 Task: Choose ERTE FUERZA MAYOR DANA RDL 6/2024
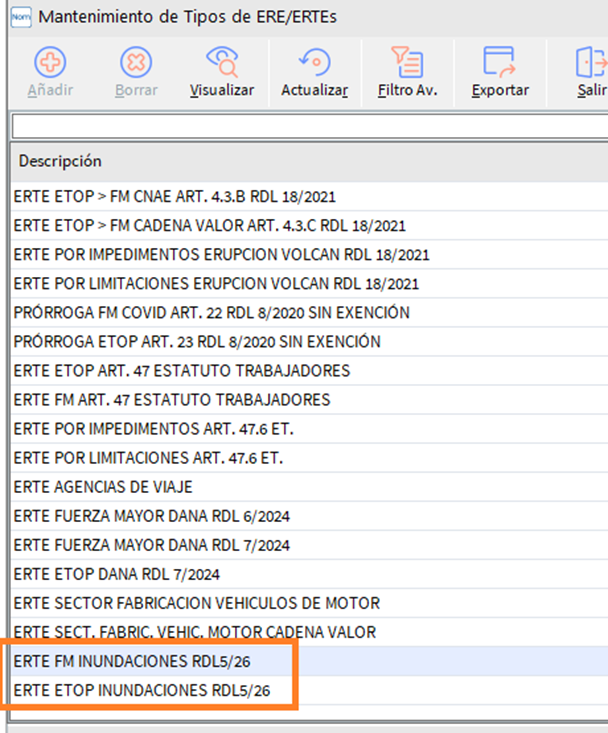point(152,516)
